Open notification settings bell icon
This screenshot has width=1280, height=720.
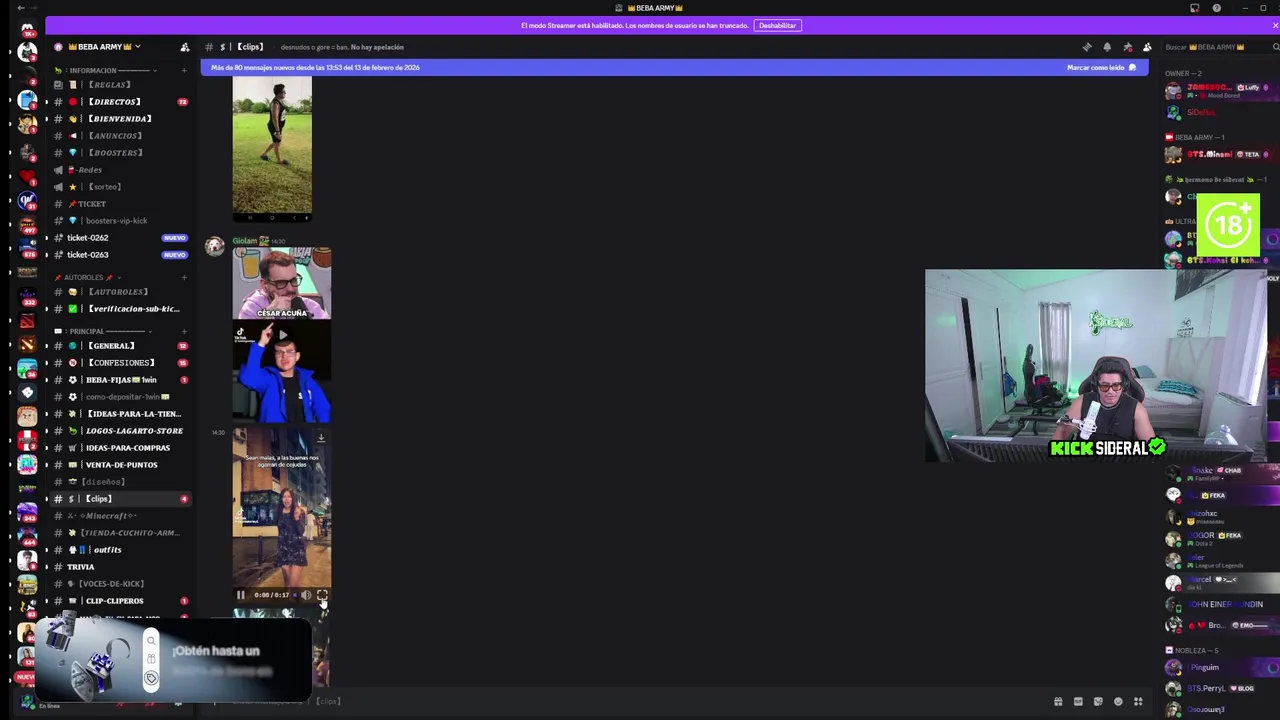[1107, 47]
